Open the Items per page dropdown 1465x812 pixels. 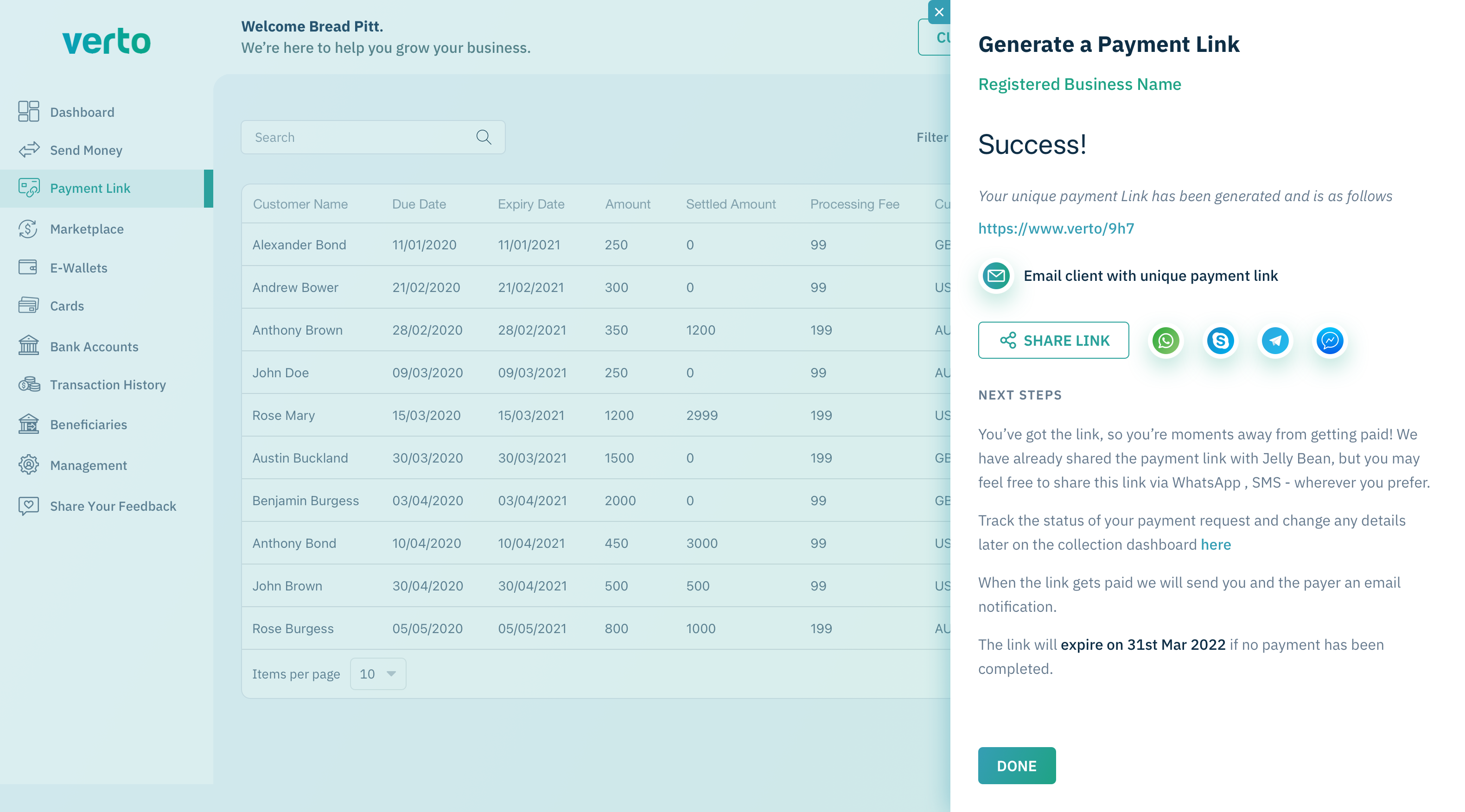(x=378, y=673)
